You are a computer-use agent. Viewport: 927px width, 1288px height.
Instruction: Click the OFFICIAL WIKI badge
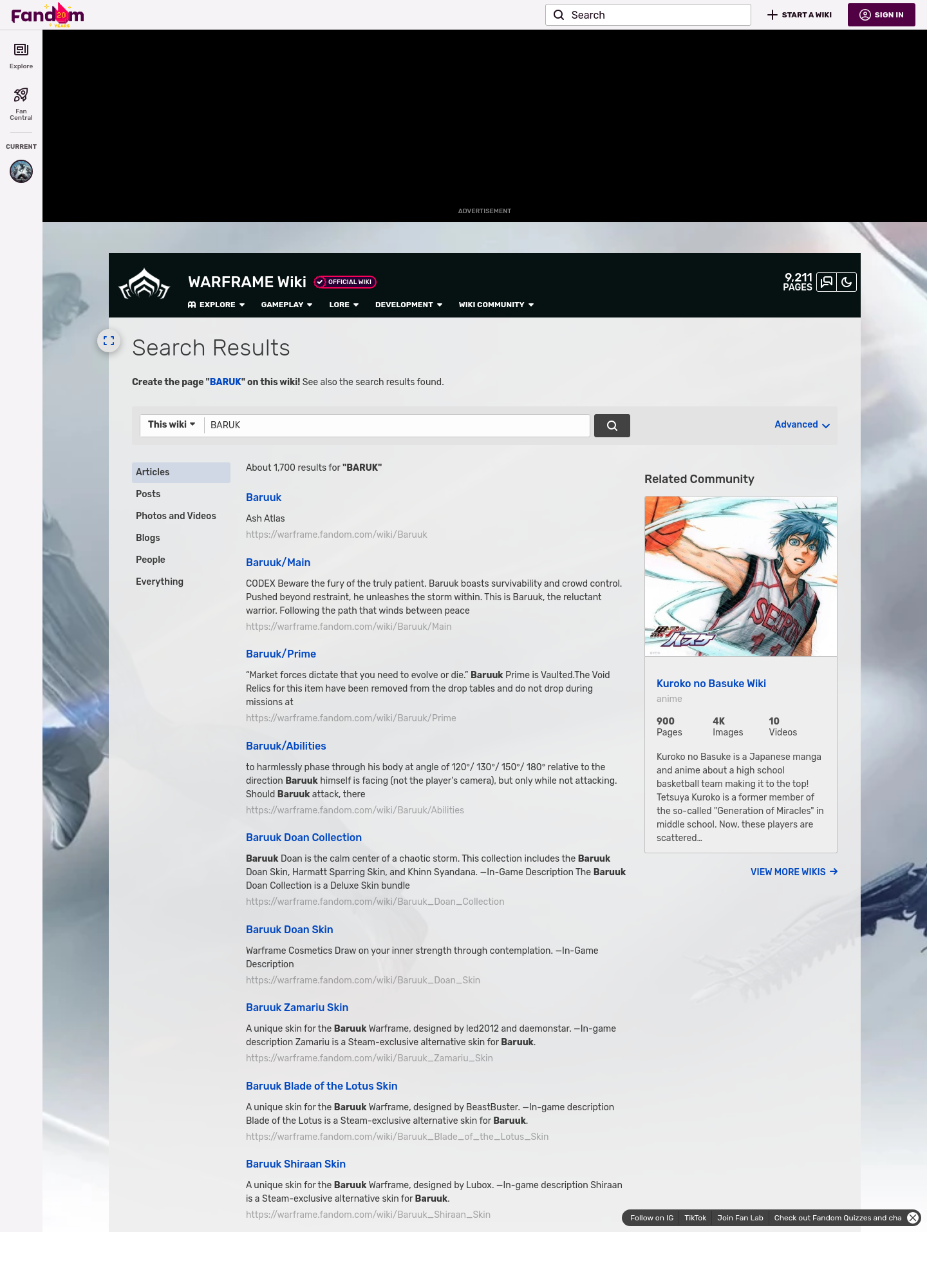point(345,282)
